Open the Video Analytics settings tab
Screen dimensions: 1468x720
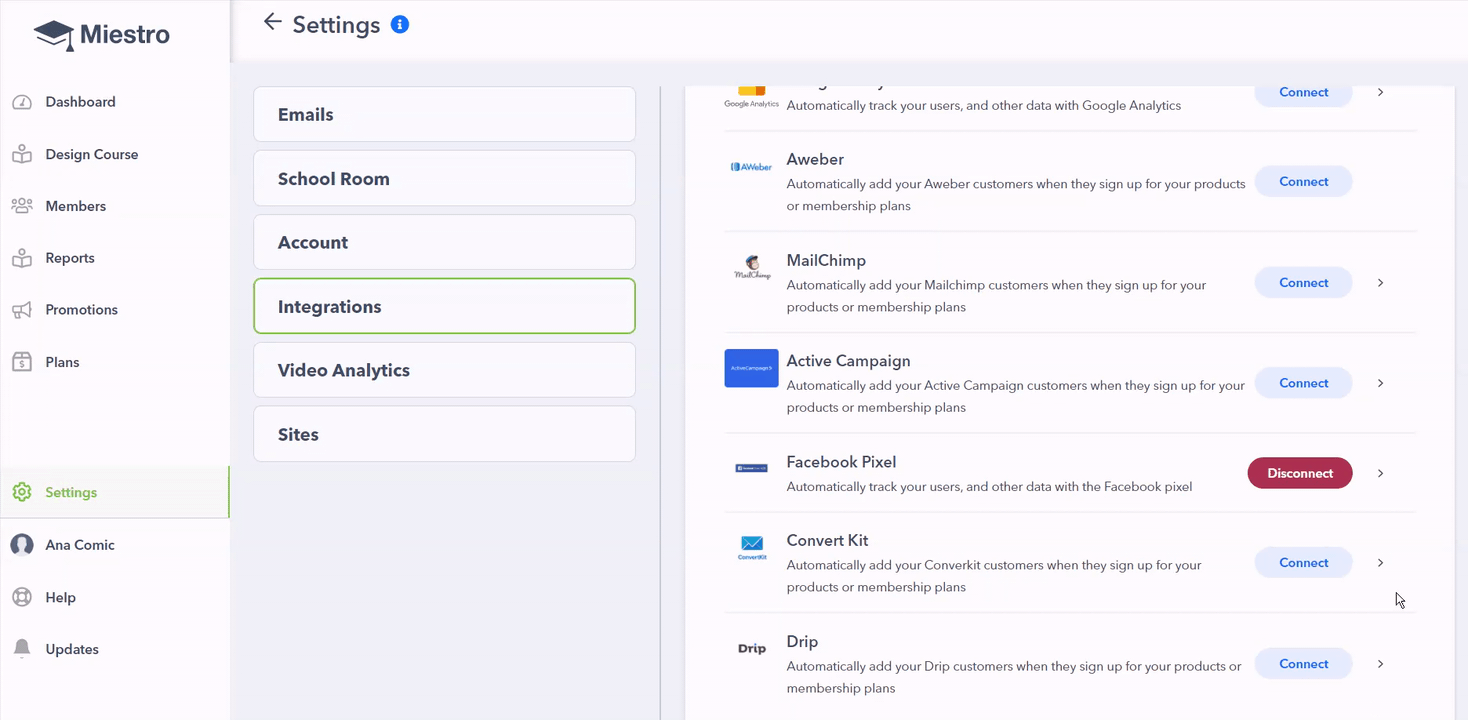click(444, 370)
